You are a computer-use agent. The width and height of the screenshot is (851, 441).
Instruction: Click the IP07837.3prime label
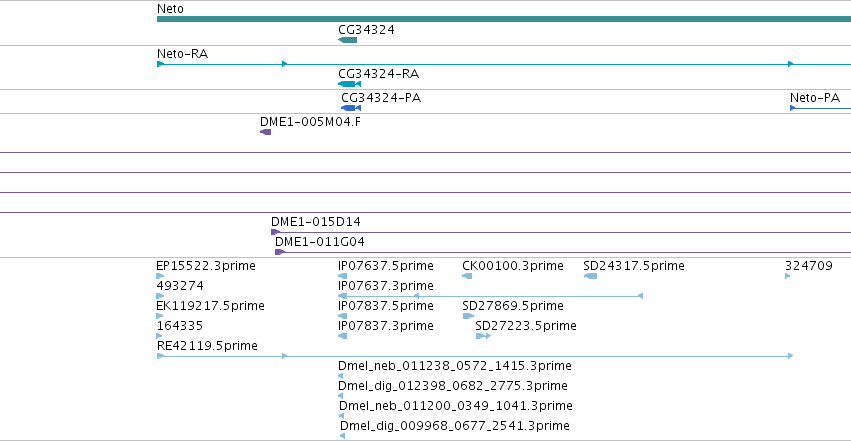tap(385, 326)
